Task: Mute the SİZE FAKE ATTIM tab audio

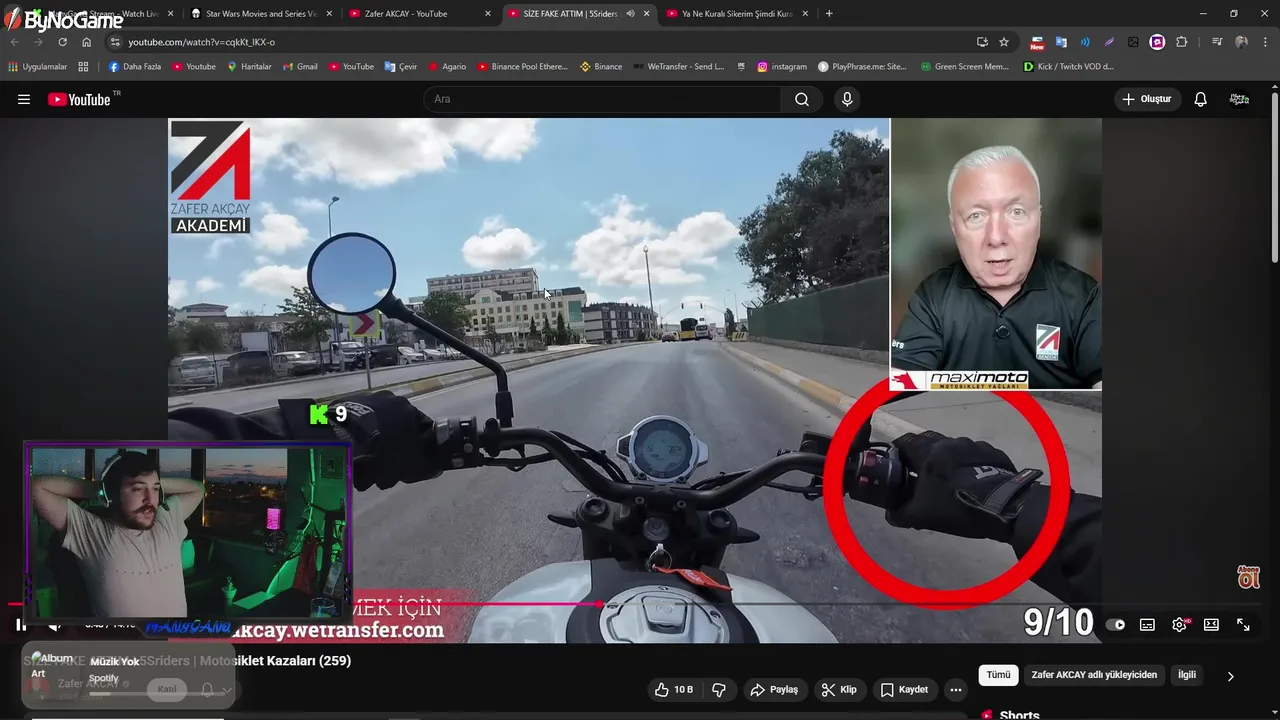Action: click(x=630, y=14)
